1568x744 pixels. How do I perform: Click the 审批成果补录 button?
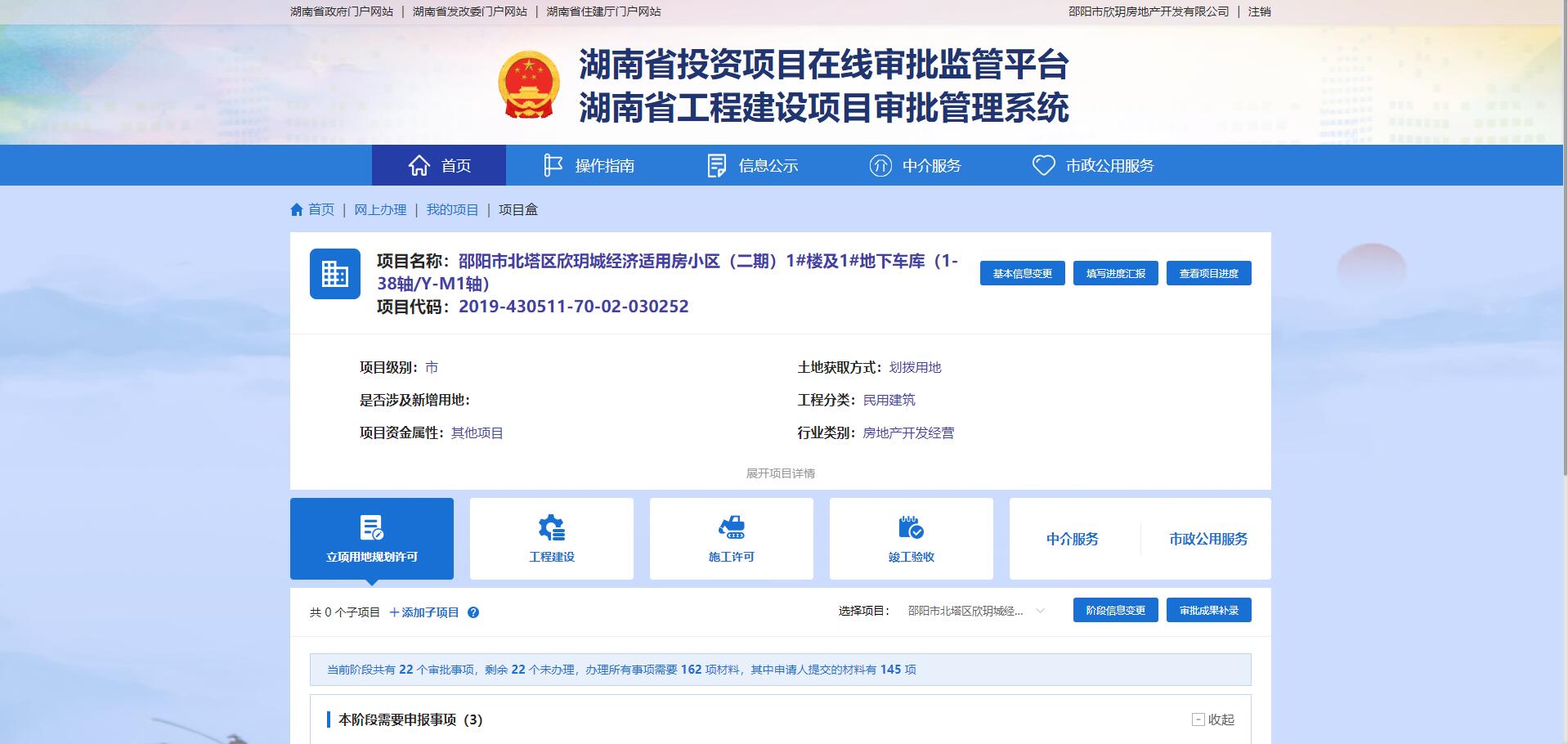tap(1209, 610)
